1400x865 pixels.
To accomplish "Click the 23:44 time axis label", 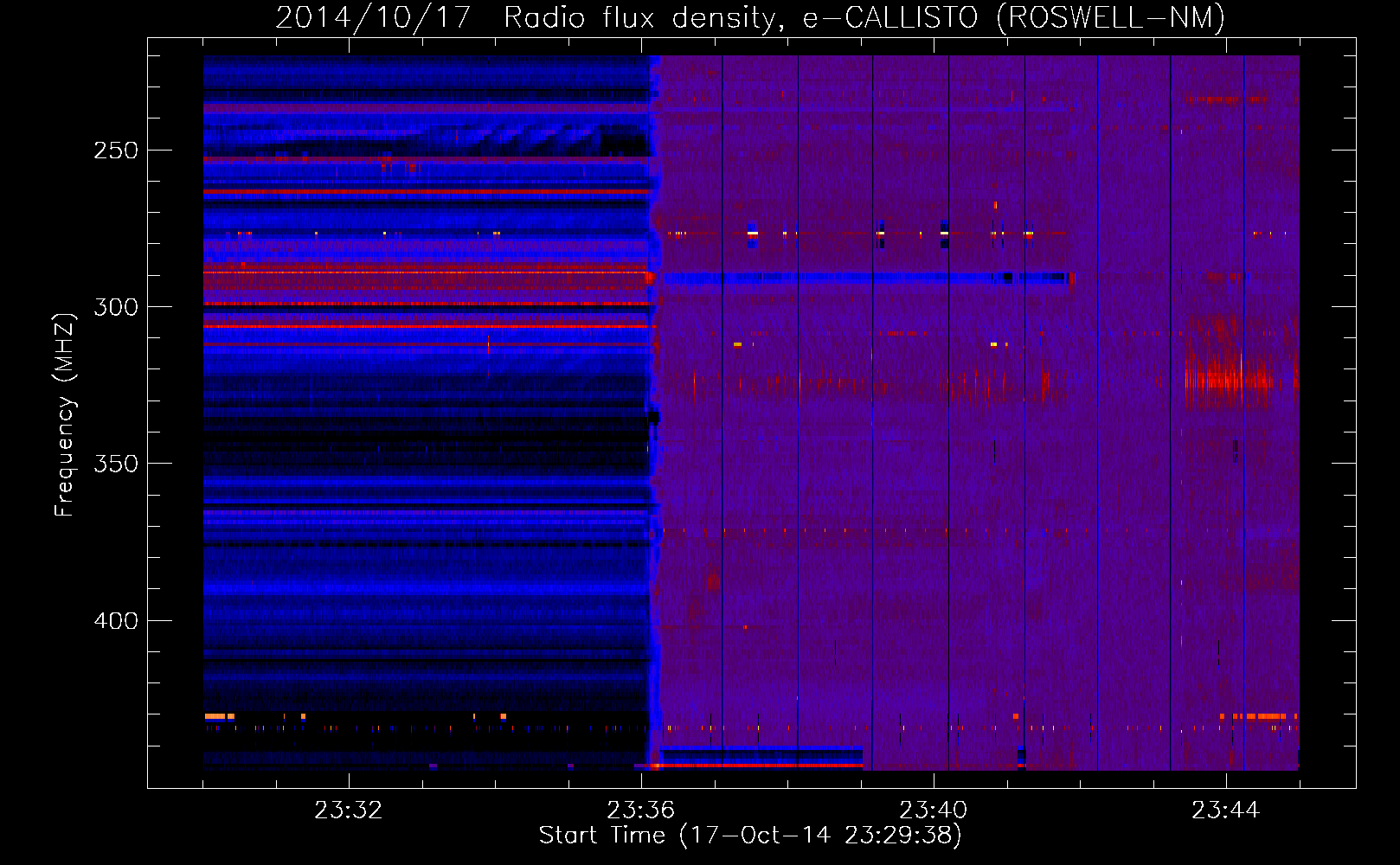I will [1226, 811].
